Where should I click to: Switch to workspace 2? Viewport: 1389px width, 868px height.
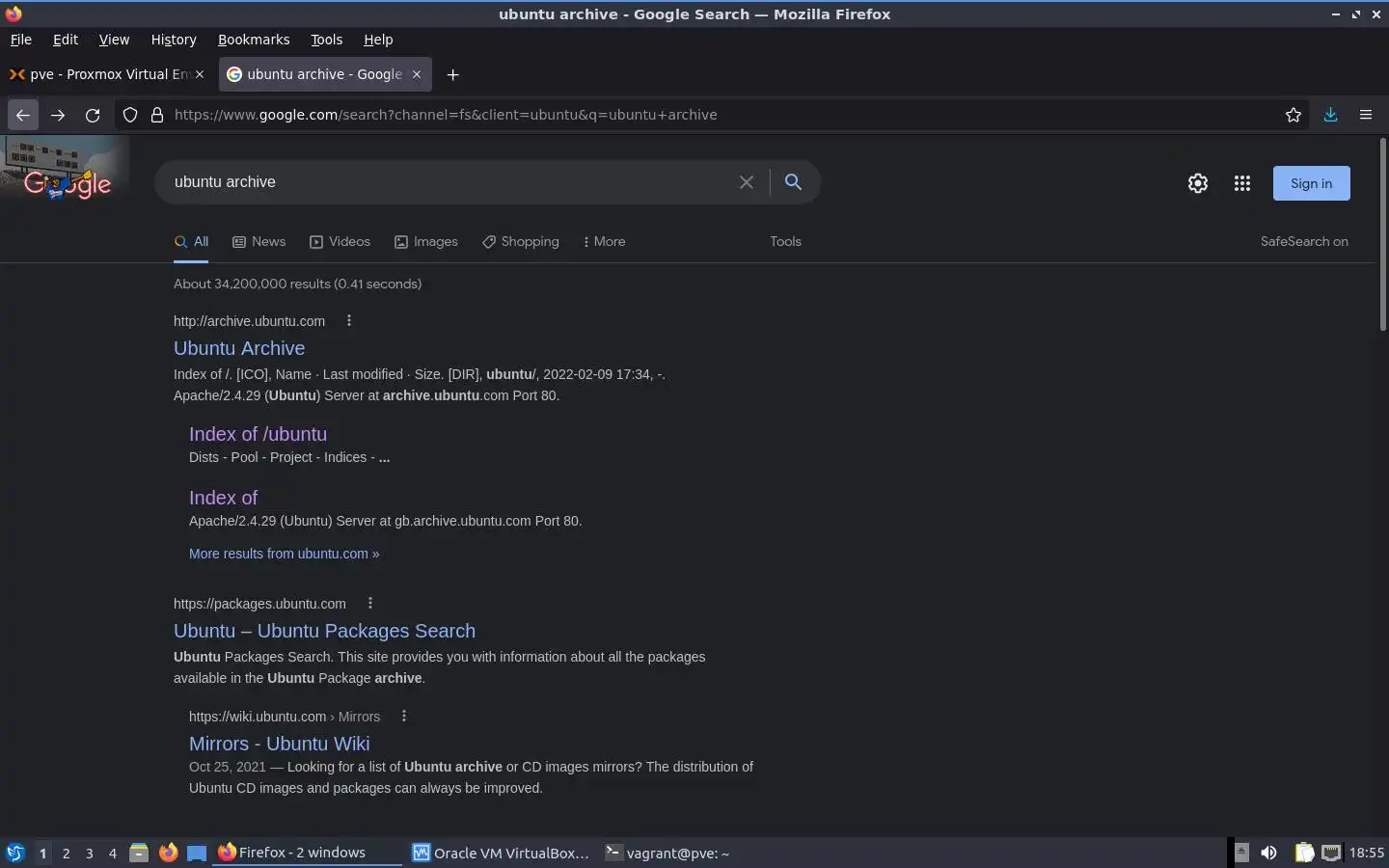[66, 853]
